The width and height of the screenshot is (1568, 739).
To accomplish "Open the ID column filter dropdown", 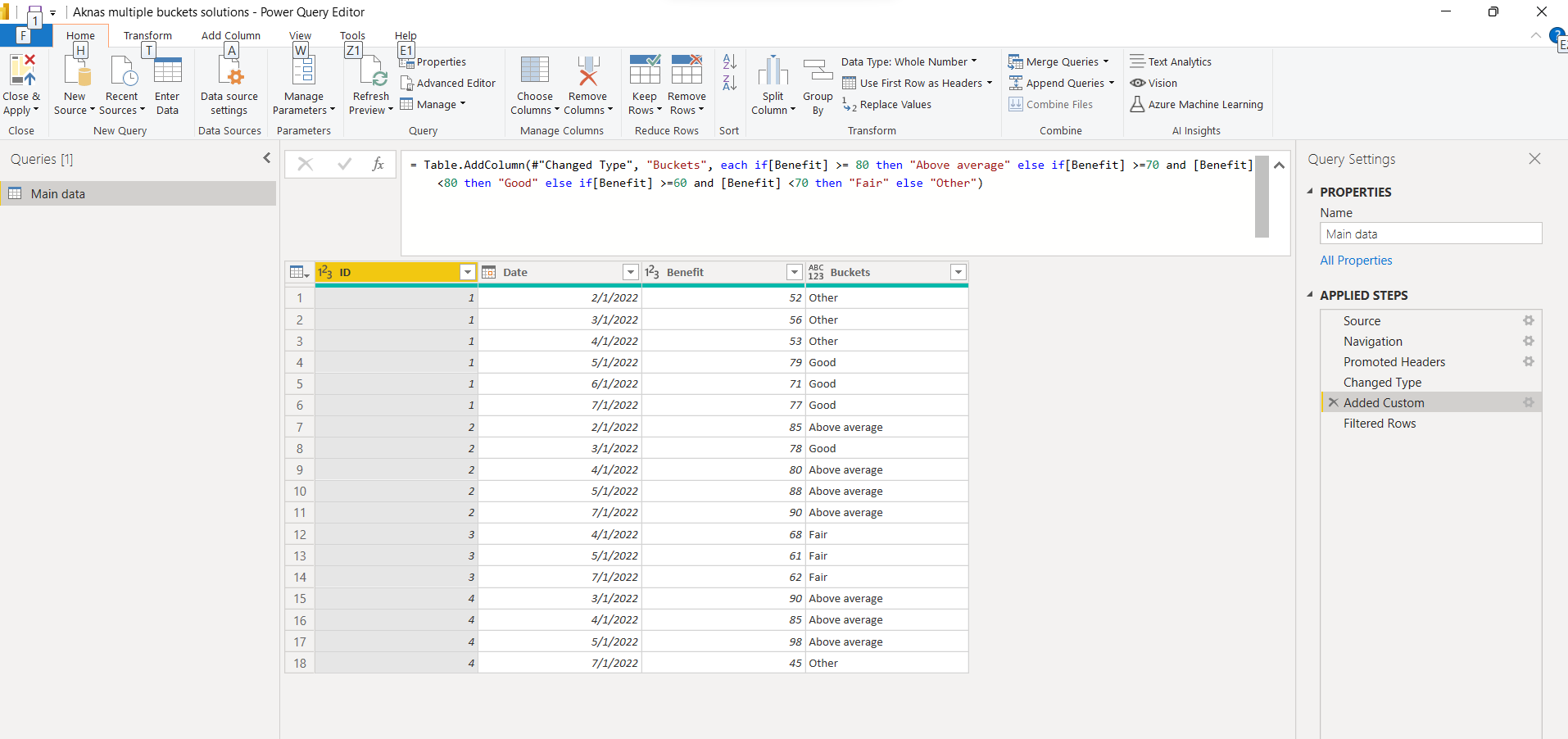I will point(467,272).
